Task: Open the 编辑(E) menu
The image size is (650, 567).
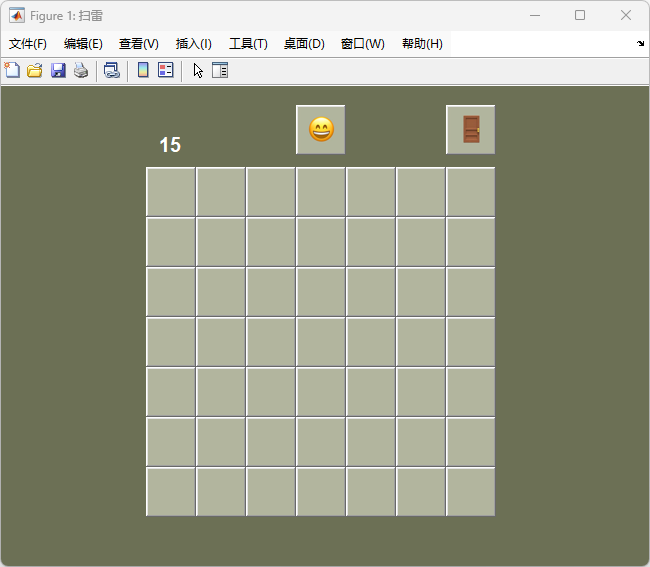Action: [83, 44]
